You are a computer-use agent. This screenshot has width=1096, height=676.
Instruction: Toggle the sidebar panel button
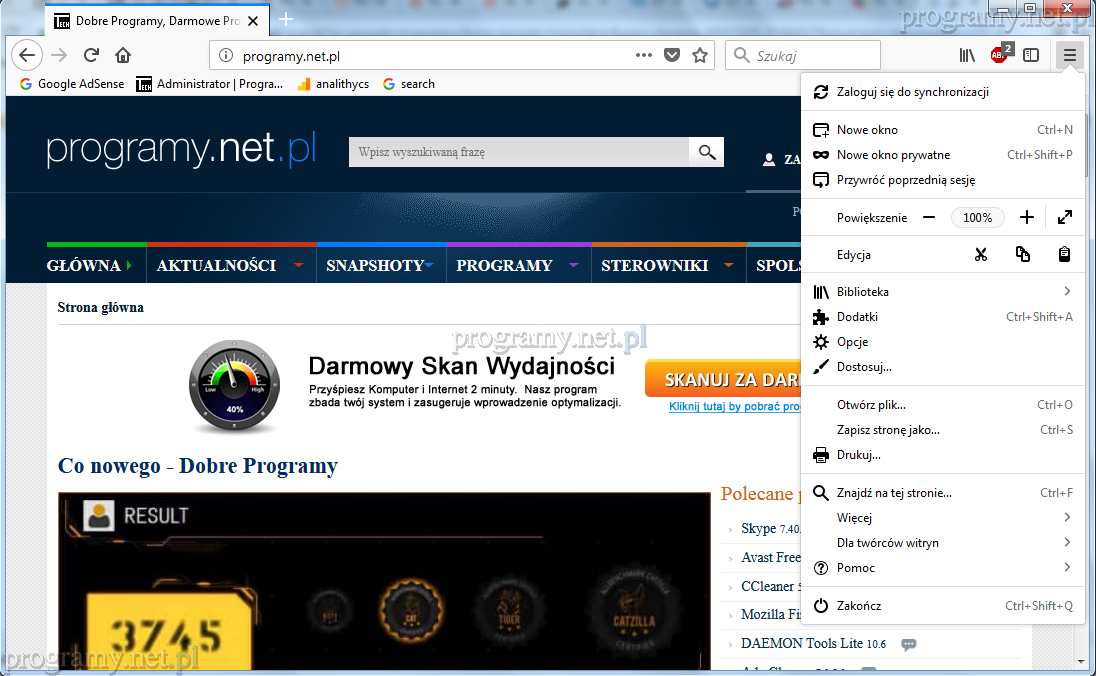(x=1031, y=55)
